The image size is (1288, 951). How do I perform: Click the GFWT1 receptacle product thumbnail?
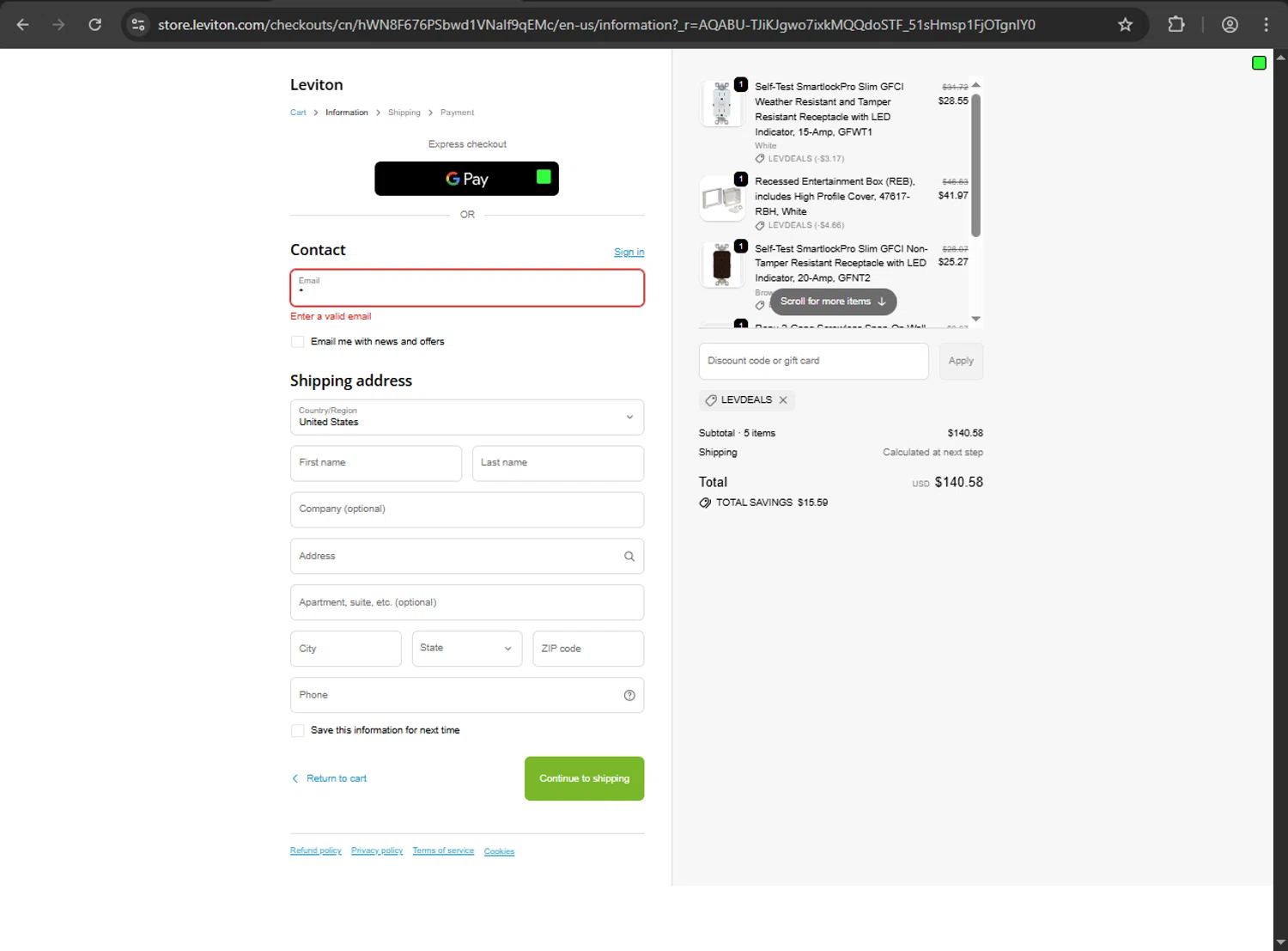tap(722, 104)
